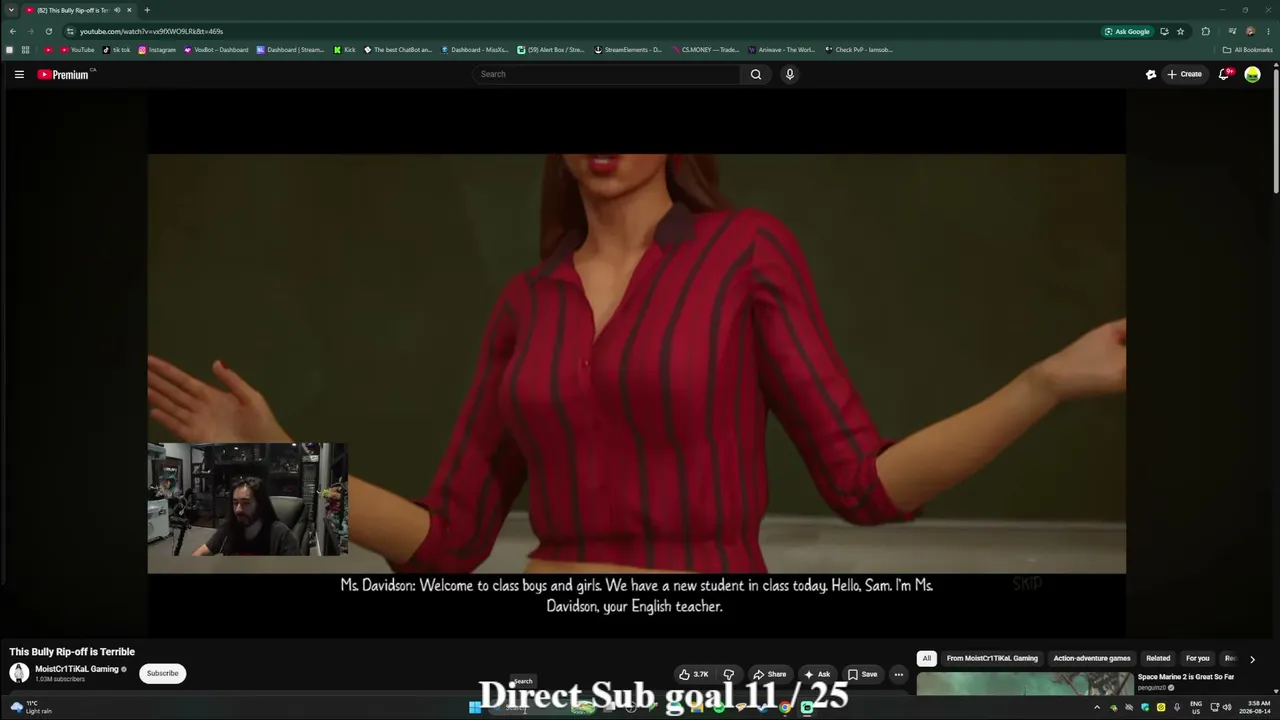Select the From MoistCr1TiKaL Gaming chip

(x=992, y=658)
